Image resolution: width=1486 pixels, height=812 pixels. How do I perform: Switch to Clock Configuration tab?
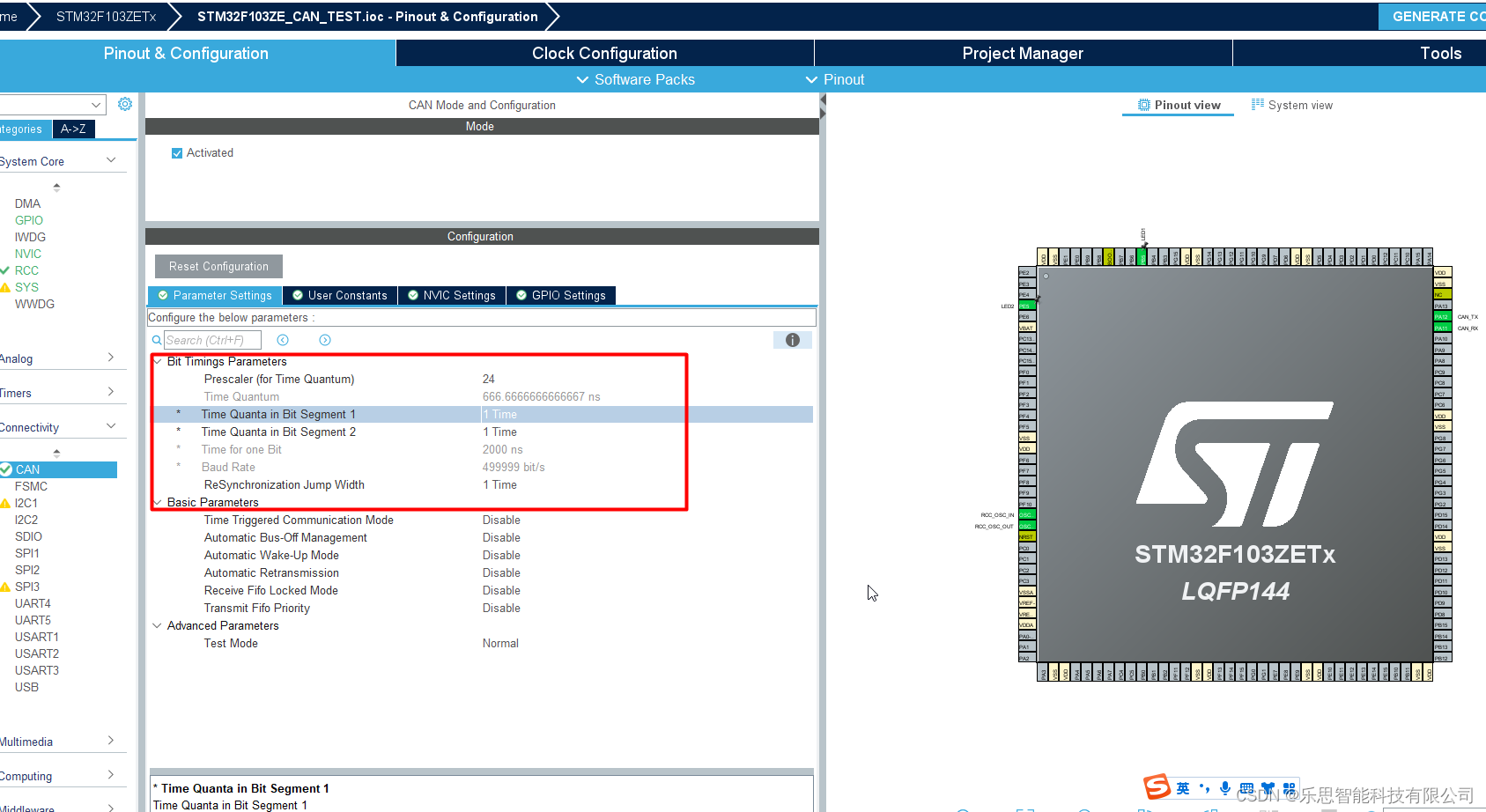click(604, 53)
